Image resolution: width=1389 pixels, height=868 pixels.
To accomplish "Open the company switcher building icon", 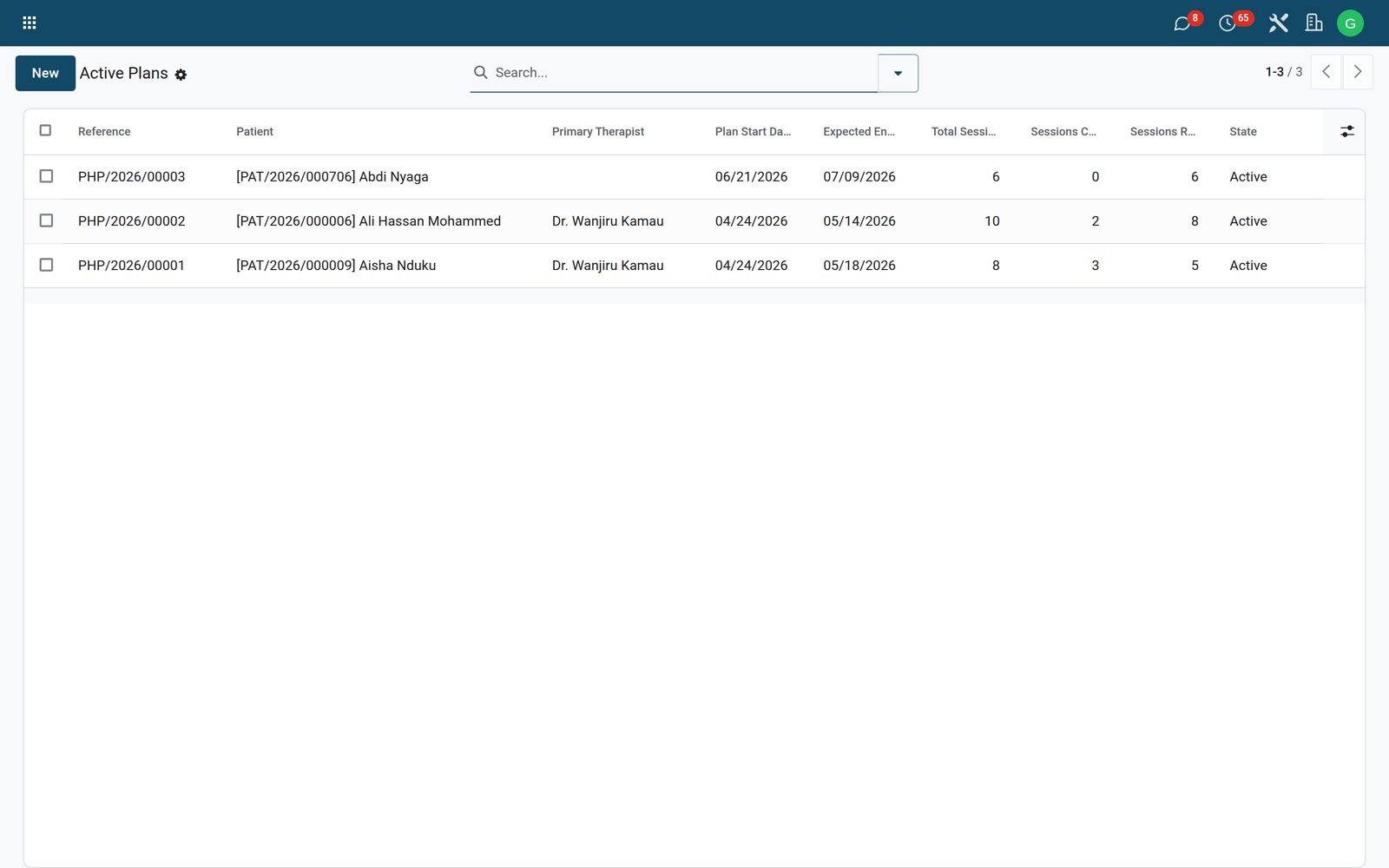I will [1314, 23].
